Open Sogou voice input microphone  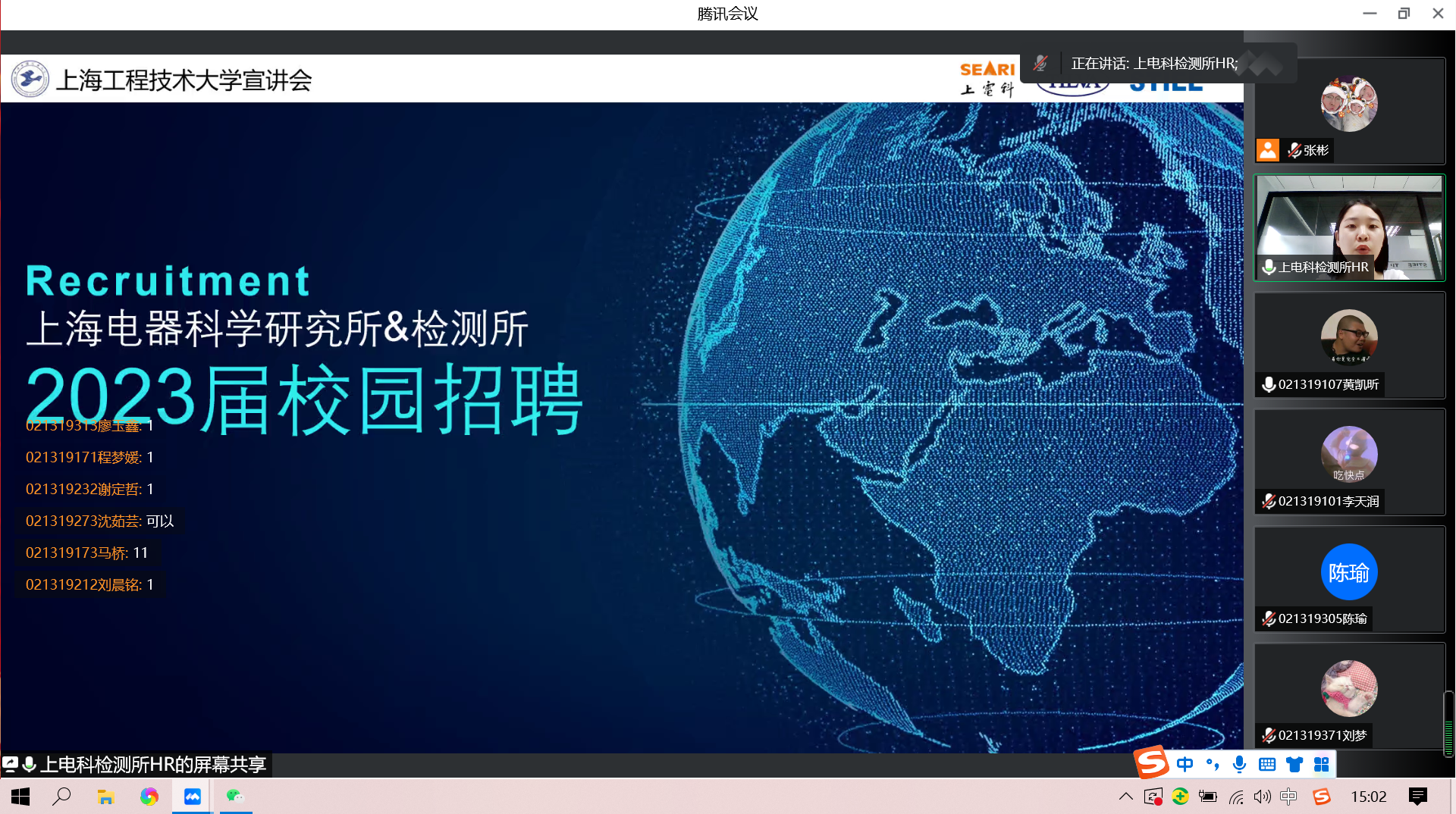[x=1239, y=764]
